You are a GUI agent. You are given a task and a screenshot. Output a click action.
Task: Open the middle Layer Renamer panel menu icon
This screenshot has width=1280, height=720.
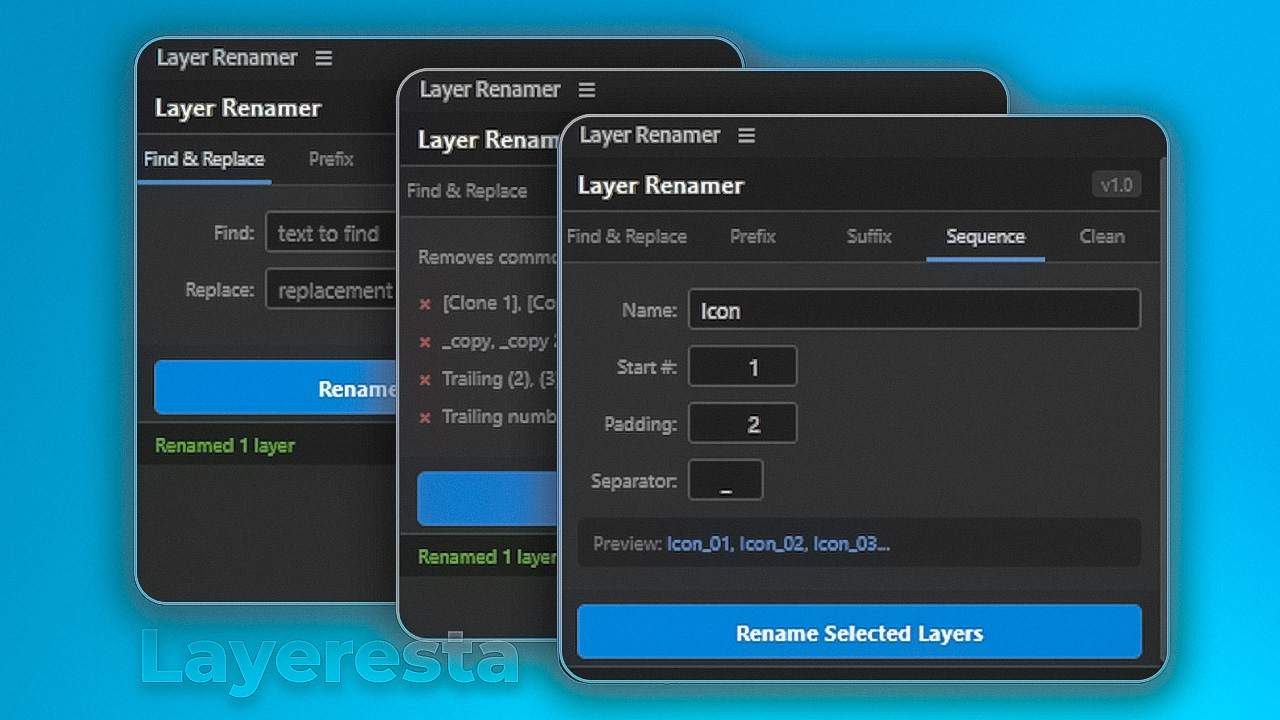point(587,90)
